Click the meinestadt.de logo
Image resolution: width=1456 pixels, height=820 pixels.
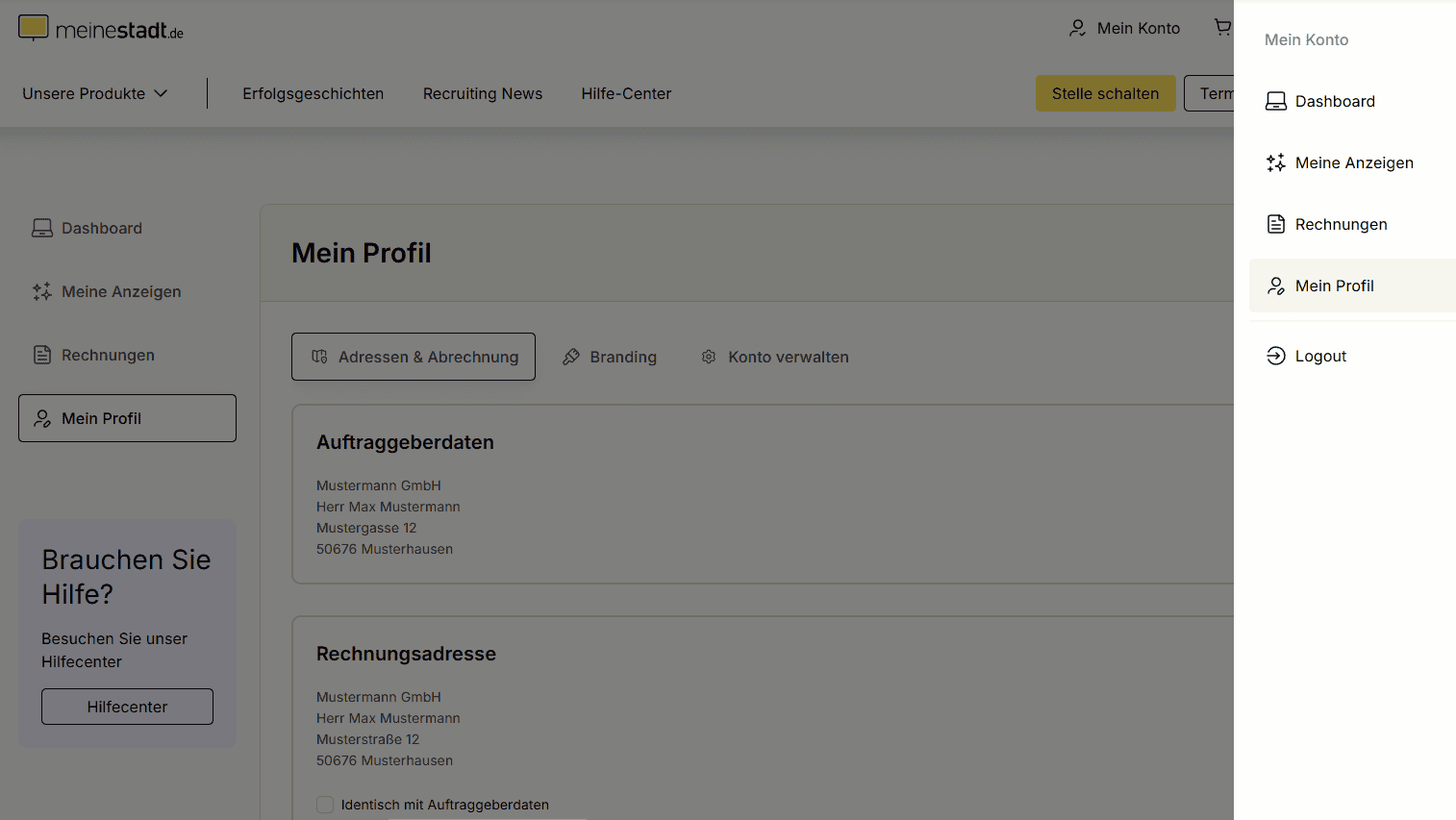[101, 29]
